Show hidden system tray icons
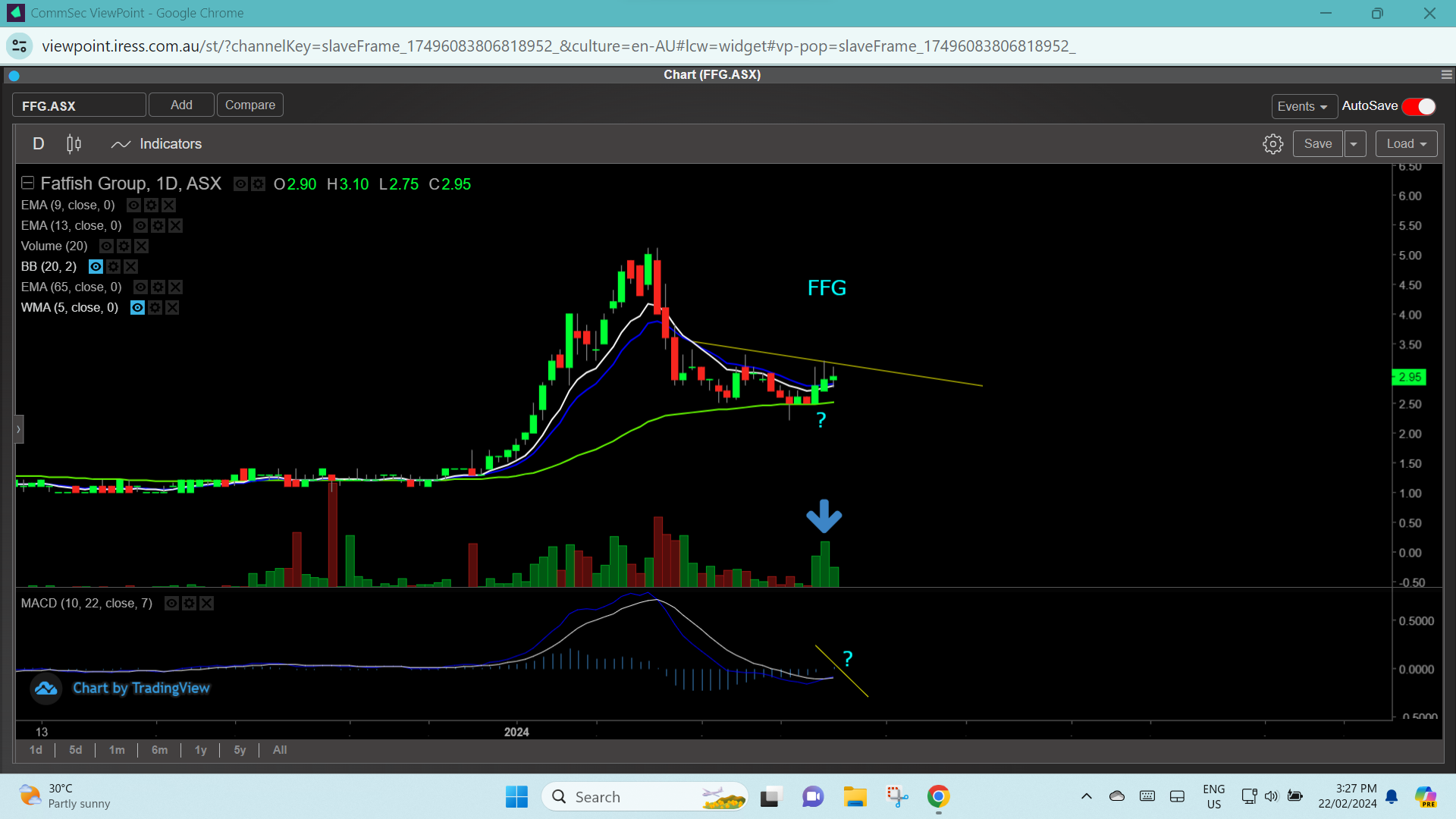This screenshot has height=819, width=1456. [x=1086, y=796]
